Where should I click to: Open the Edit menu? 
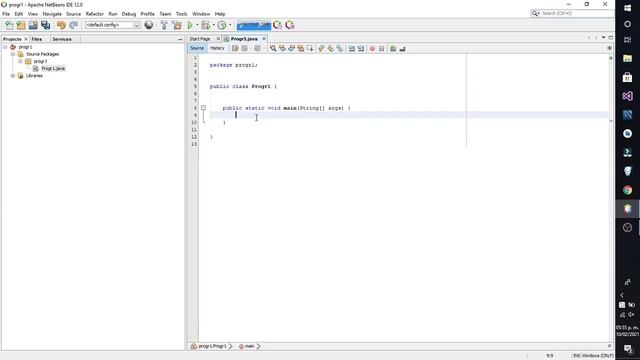pos(19,14)
